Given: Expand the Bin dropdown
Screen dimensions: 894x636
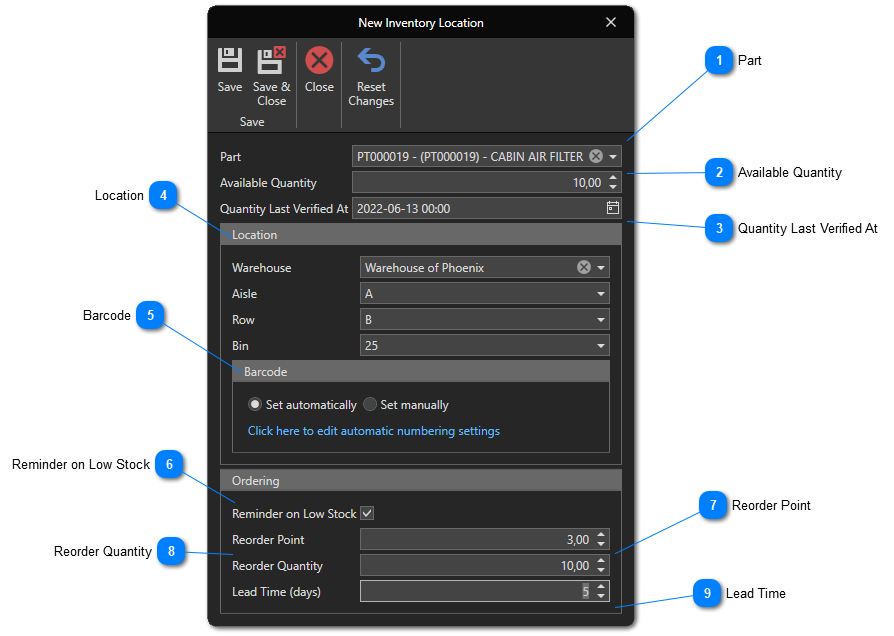Looking at the screenshot, I should [x=601, y=346].
